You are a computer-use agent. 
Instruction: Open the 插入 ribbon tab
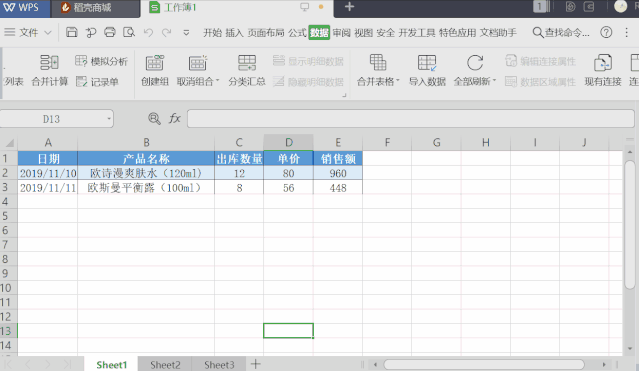point(234,33)
